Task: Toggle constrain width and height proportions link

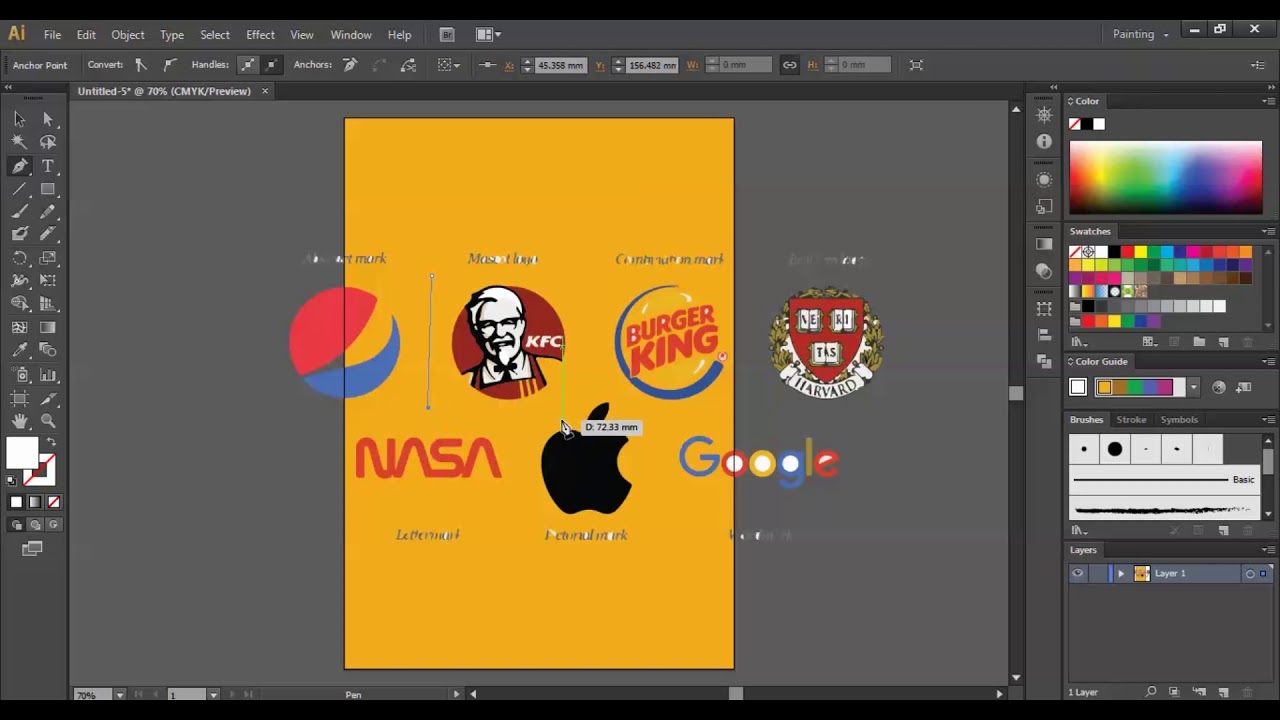Action: tap(790, 65)
